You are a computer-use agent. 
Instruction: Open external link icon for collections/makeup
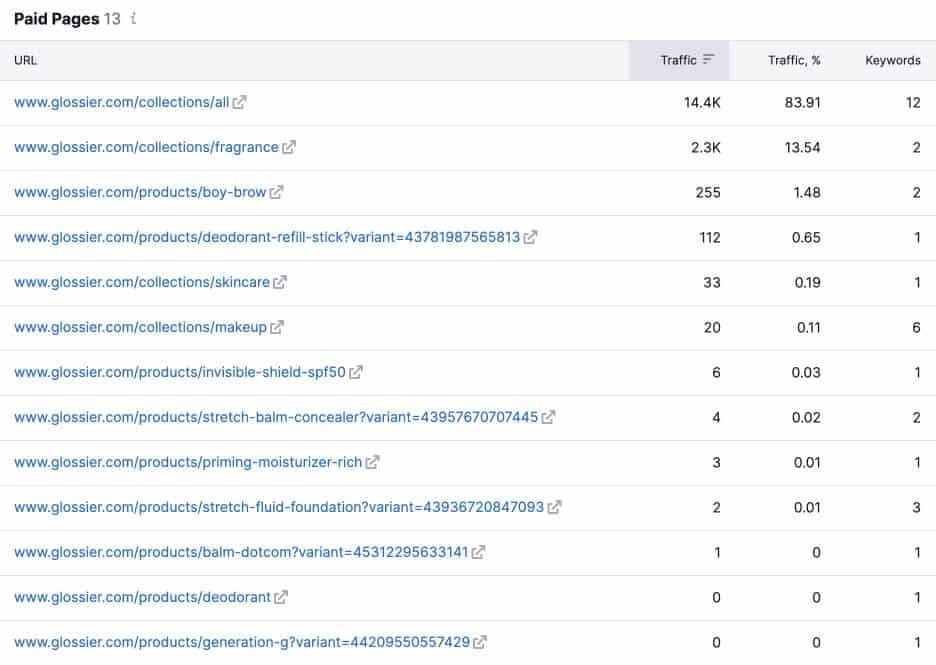276,327
